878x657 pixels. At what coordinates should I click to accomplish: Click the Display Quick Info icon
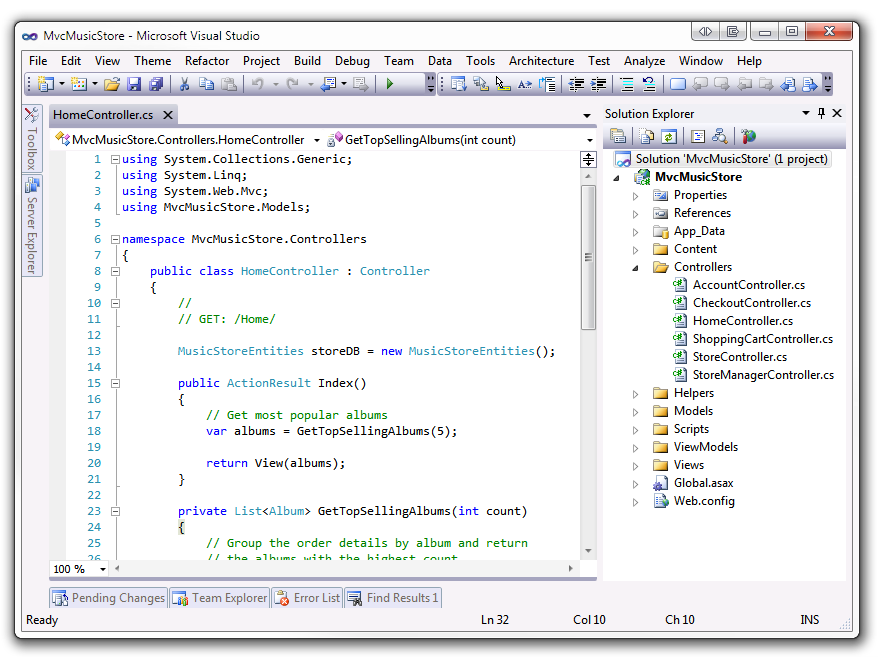coord(503,84)
